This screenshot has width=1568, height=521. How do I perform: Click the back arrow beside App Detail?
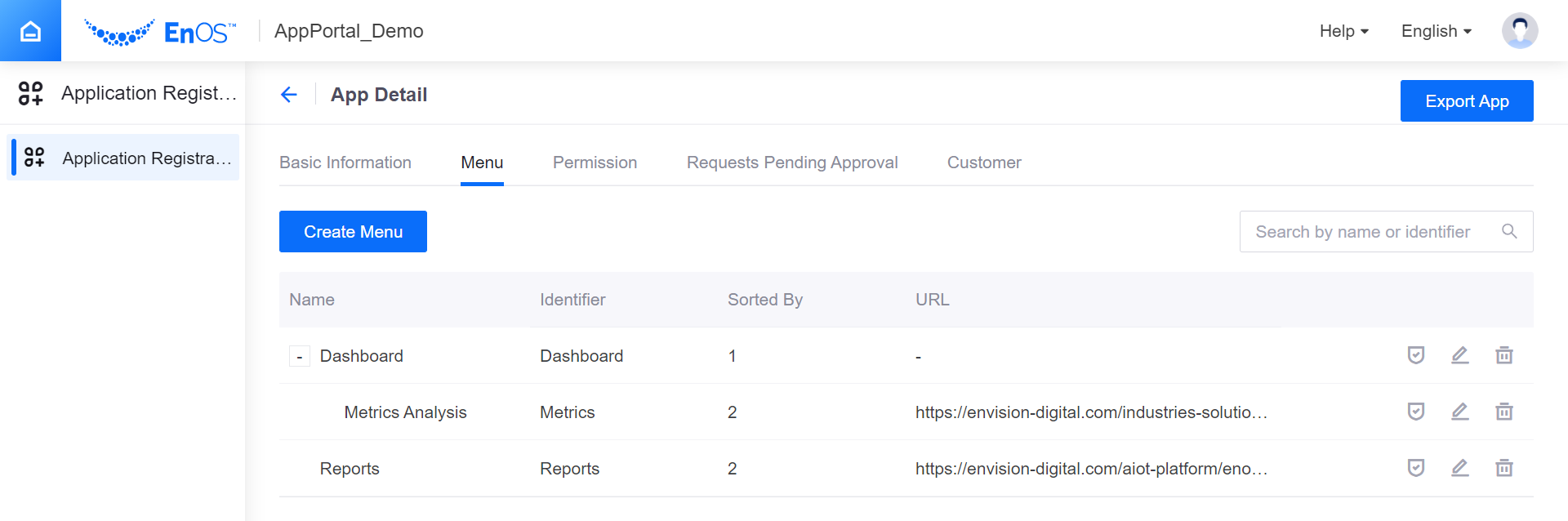coord(288,95)
